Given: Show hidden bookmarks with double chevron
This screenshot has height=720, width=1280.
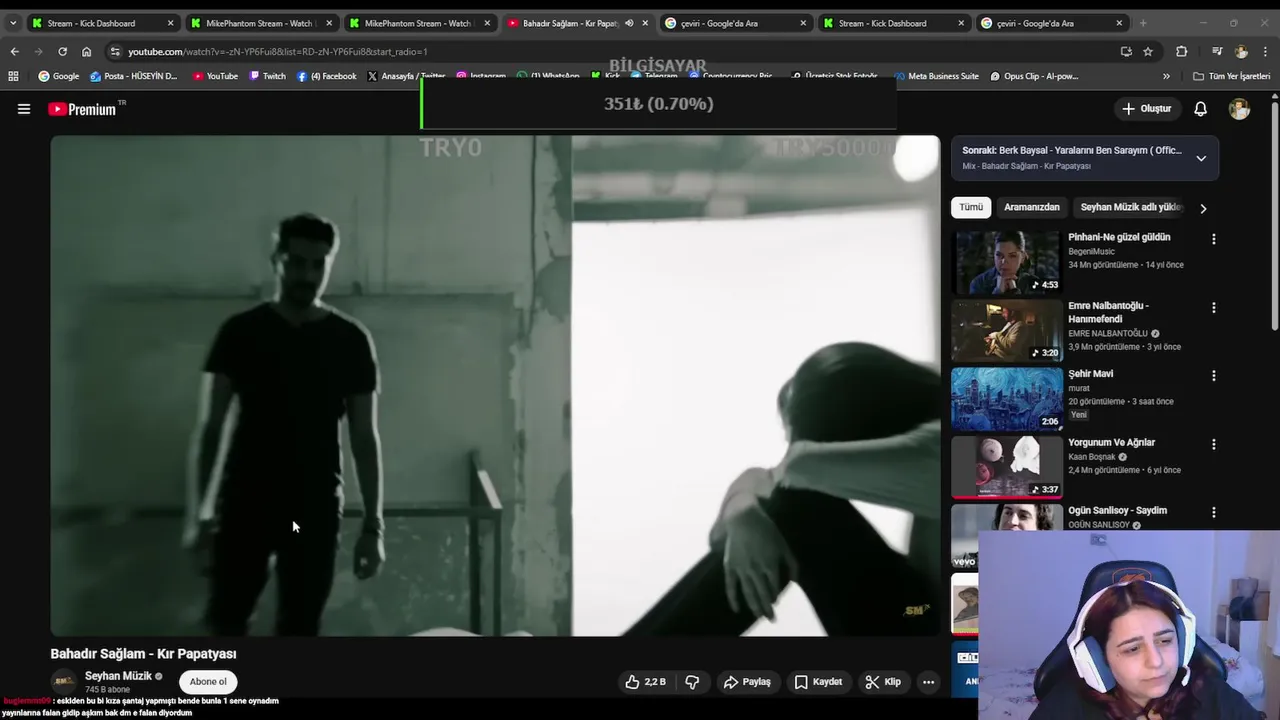Looking at the screenshot, I should click(x=1166, y=76).
